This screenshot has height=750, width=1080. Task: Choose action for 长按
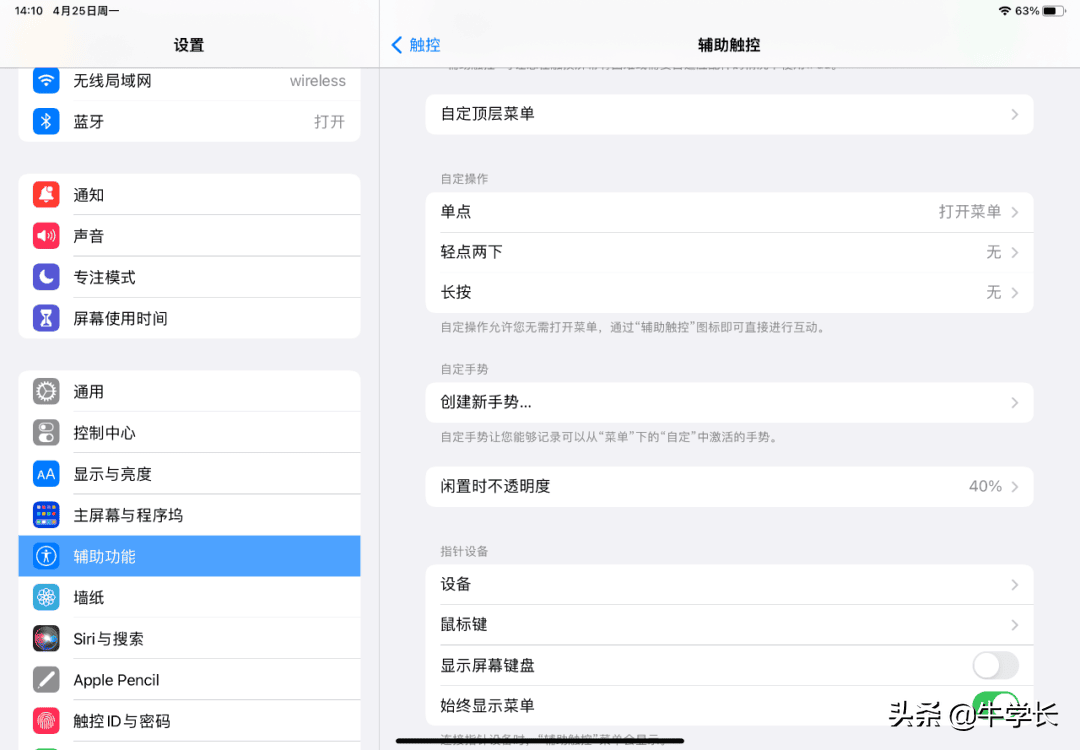(729, 292)
